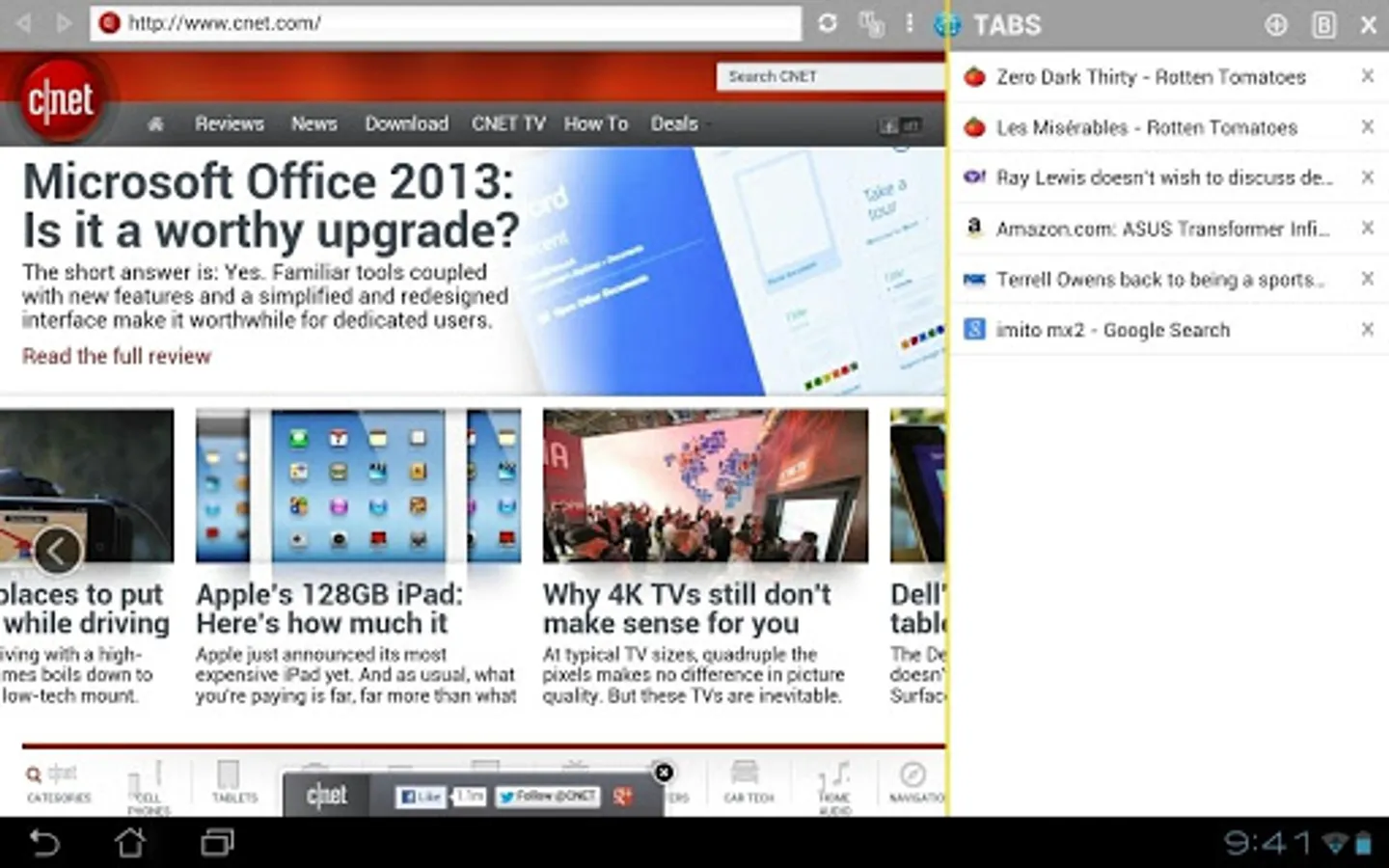Open the Car Tech category
The image size is (1389, 868).
(x=749, y=782)
